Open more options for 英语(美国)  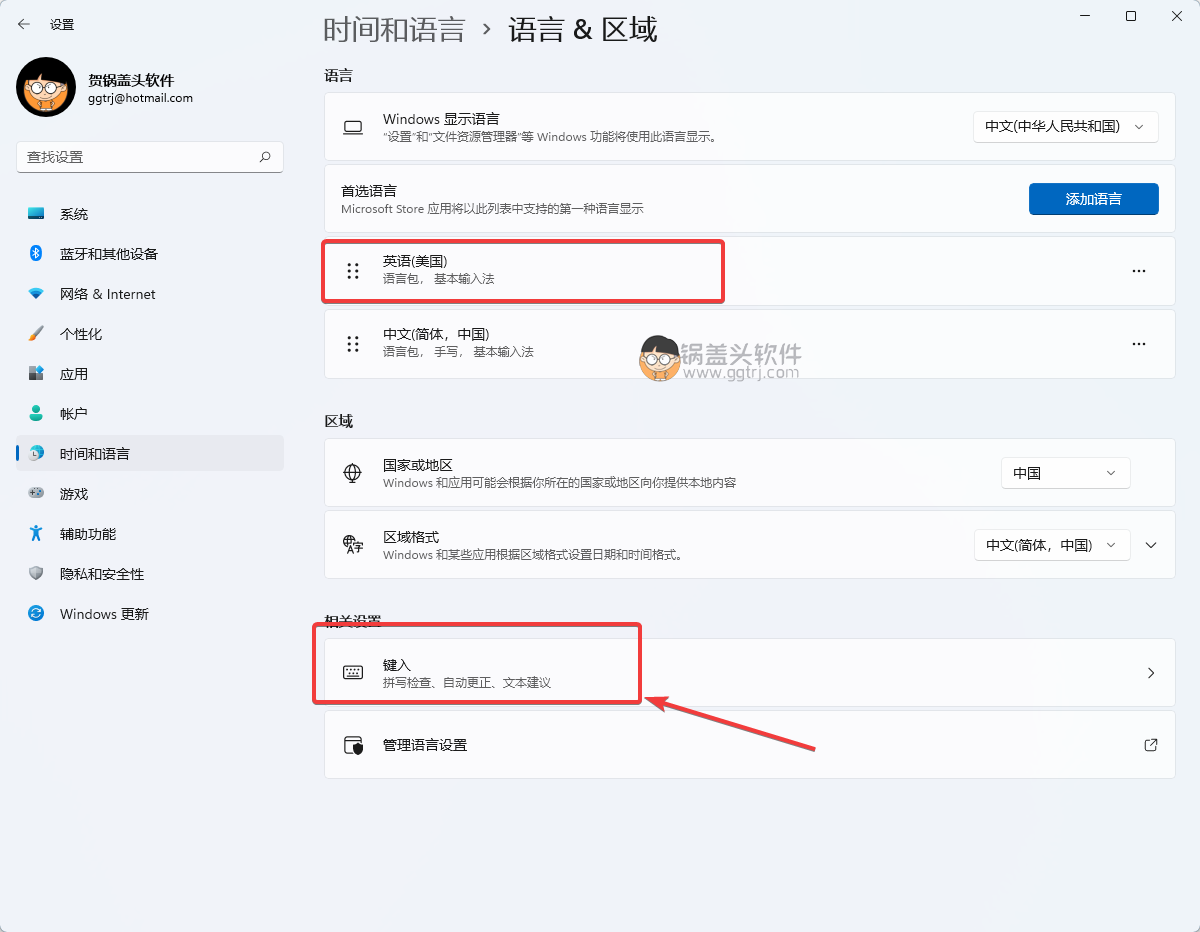click(x=1139, y=271)
